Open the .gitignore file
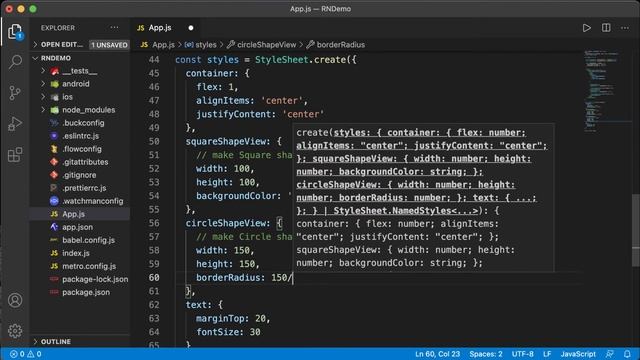Screen dimensions: 640x360 click(79, 175)
